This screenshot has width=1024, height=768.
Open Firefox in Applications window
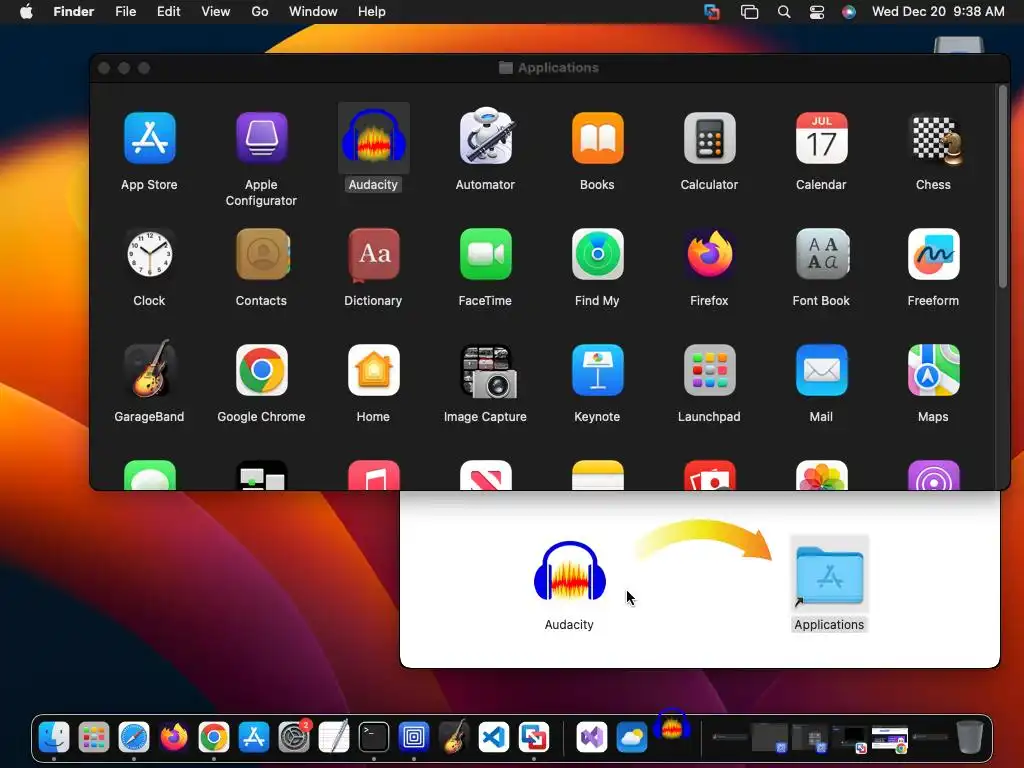pos(709,255)
